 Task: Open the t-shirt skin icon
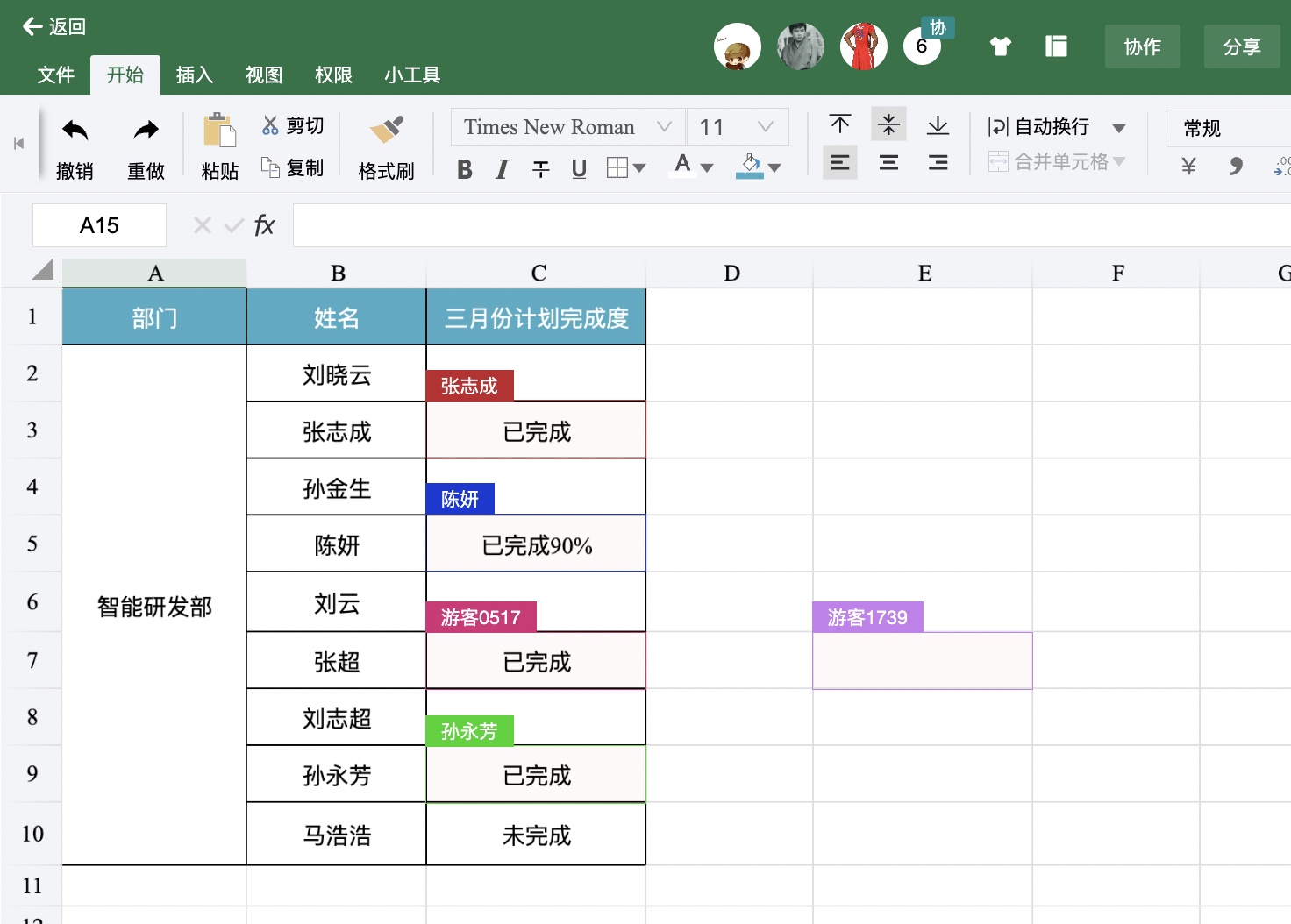pyautogui.click(x=1000, y=46)
